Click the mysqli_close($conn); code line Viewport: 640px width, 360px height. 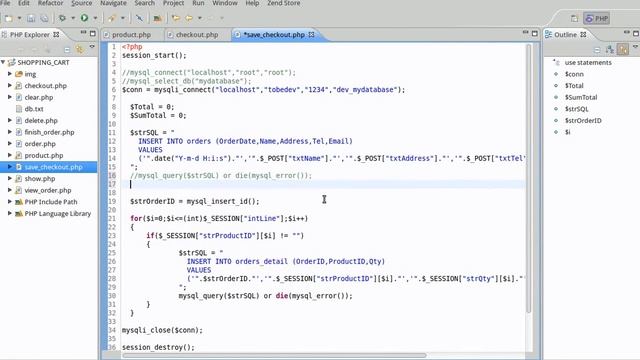(162, 330)
